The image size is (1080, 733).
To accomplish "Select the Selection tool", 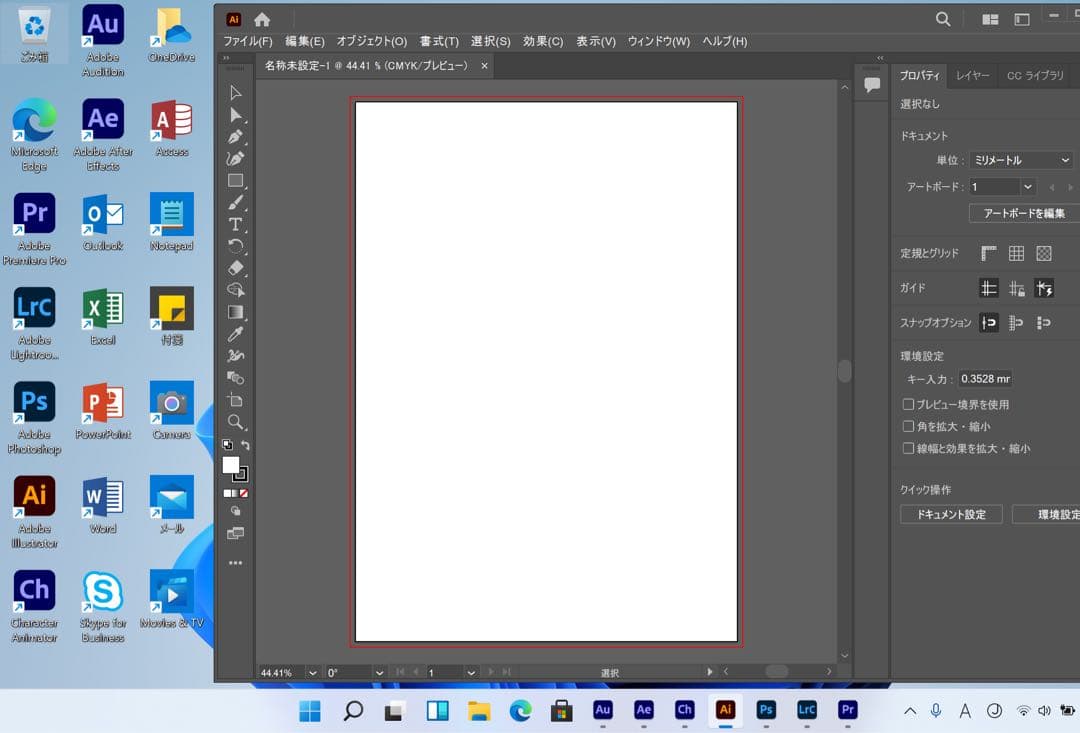I will point(236,91).
